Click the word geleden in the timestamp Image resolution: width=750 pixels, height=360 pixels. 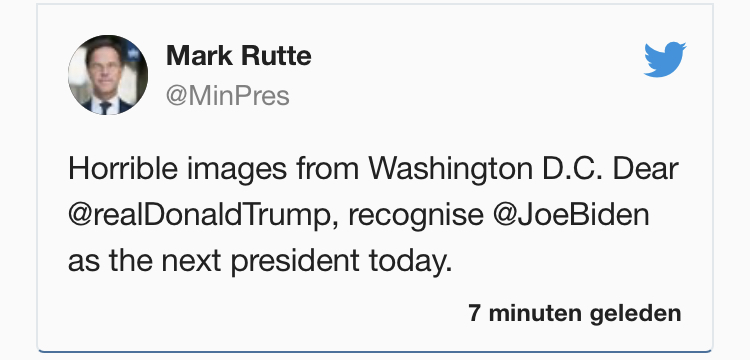(635, 313)
